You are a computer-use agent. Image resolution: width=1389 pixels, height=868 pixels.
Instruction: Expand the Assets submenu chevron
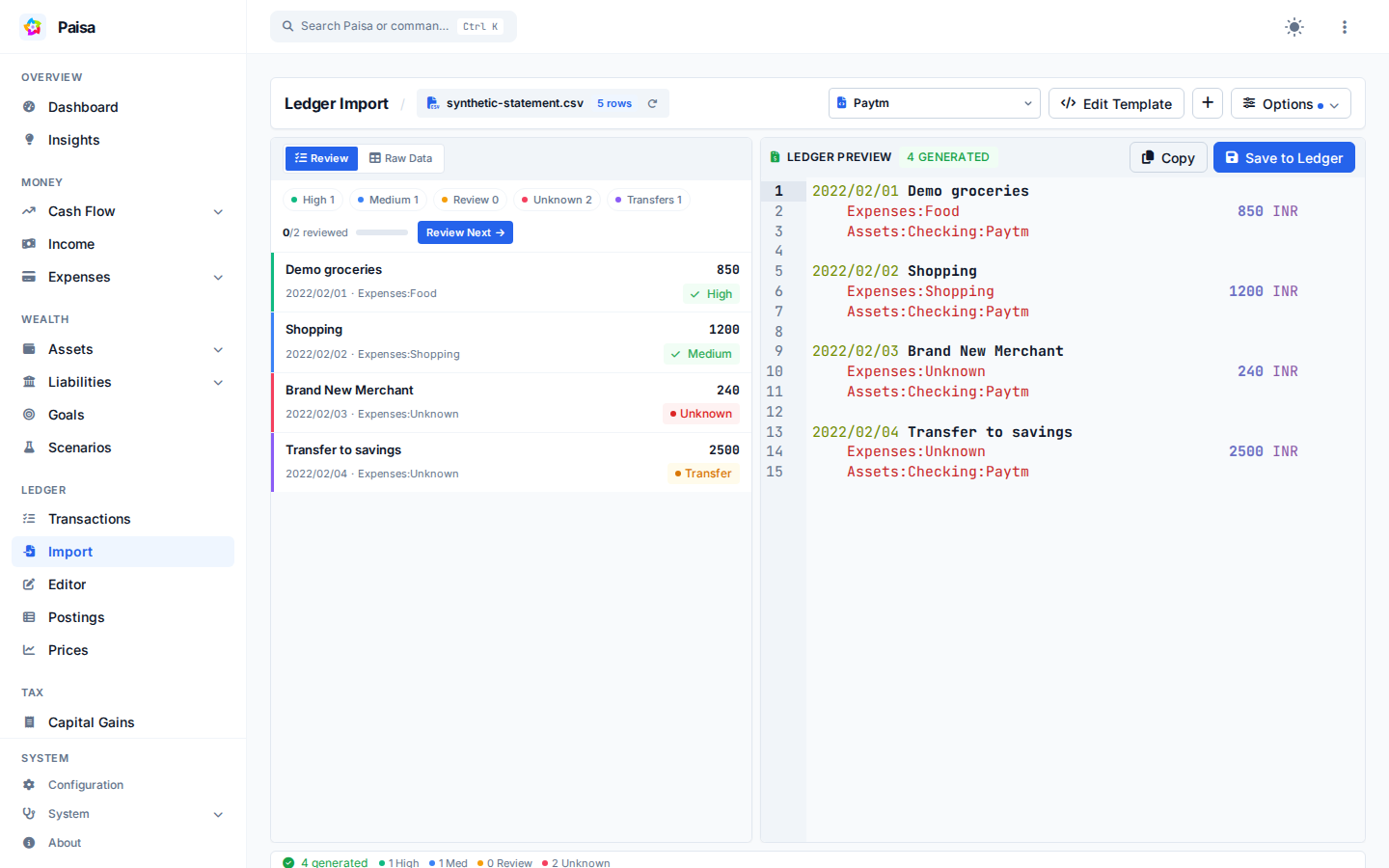(218, 350)
